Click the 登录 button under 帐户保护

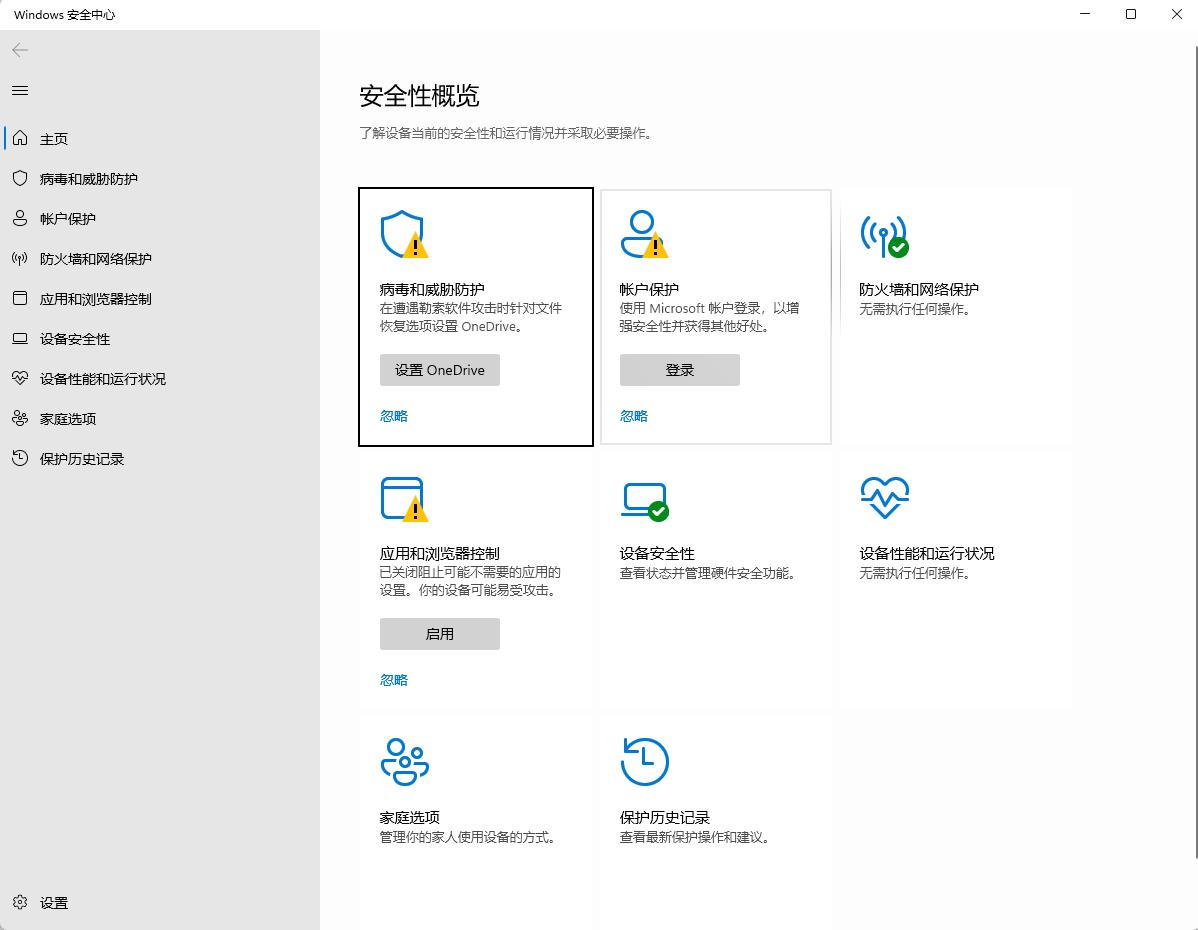coord(679,370)
